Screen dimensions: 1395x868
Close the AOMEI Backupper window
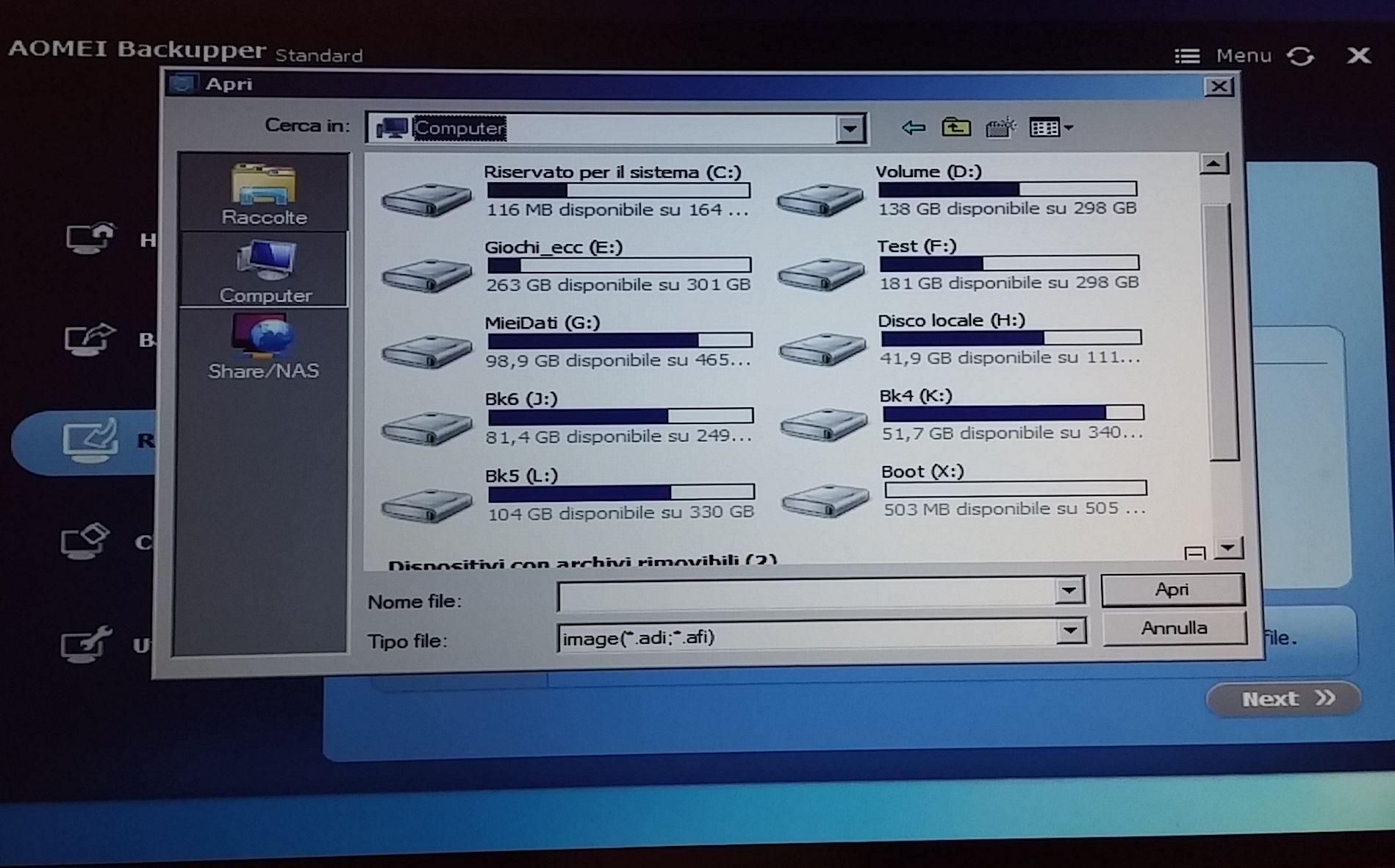[x=1358, y=55]
